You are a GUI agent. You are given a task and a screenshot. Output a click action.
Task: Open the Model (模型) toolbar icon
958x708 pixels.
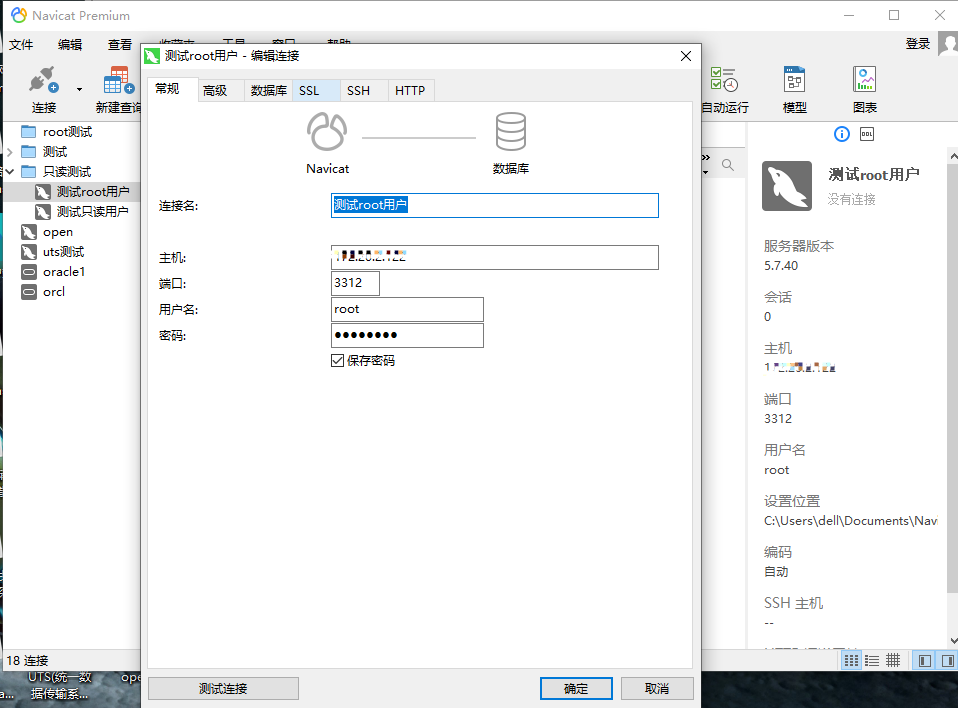click(794, 79)
